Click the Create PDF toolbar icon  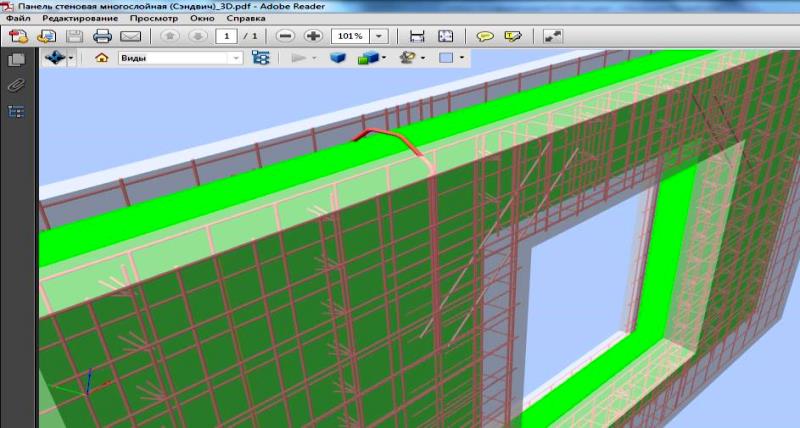pos(19,36)
